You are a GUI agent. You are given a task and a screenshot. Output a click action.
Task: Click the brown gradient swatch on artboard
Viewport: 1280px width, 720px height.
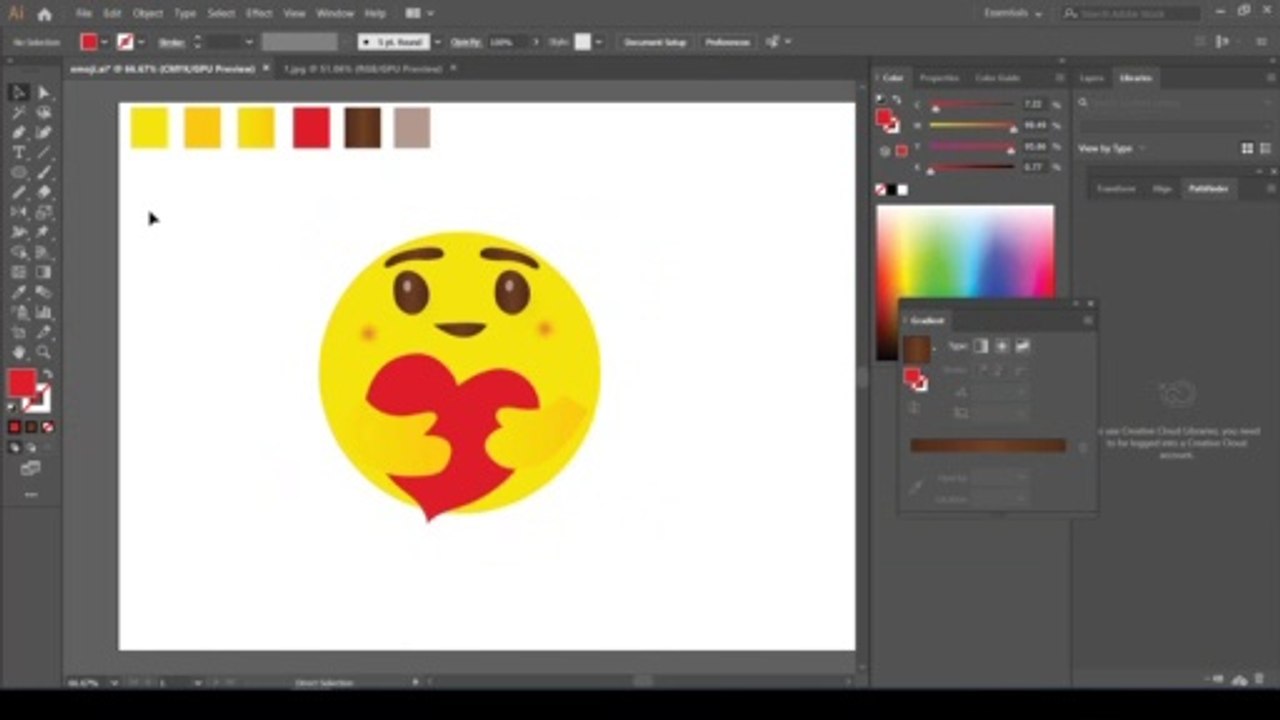[x=362, y=128]
